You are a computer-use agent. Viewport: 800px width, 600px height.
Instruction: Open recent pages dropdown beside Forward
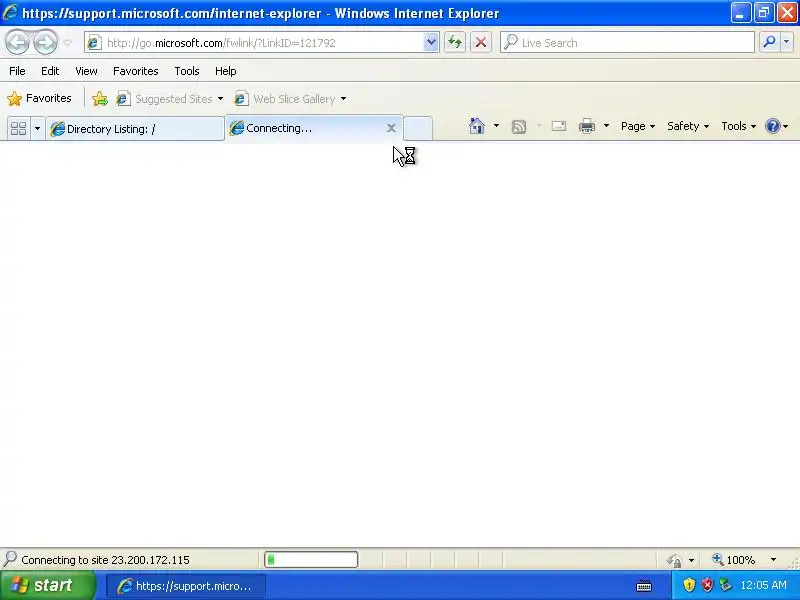coord(68,43)
